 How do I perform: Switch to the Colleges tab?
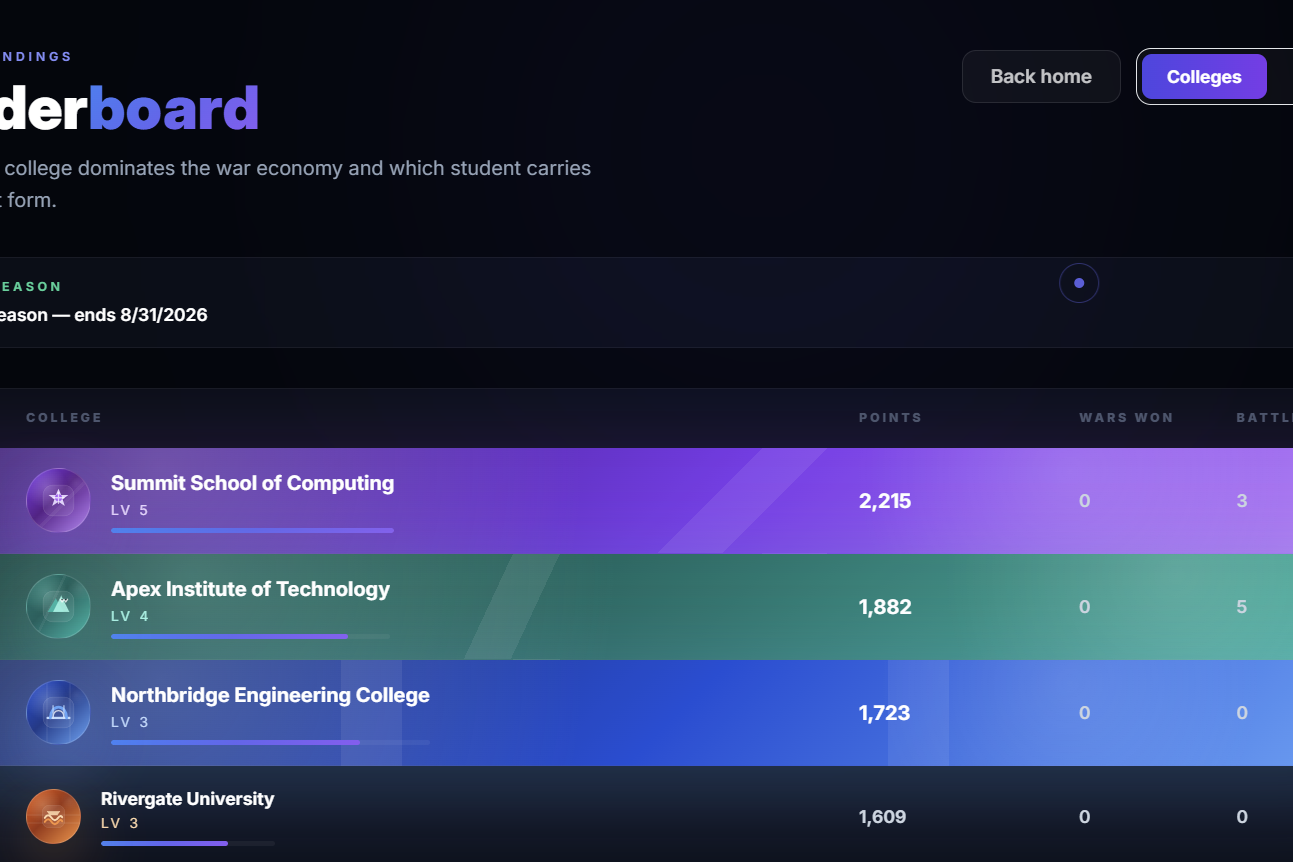pyautogui.click(x=1204, y=77)
